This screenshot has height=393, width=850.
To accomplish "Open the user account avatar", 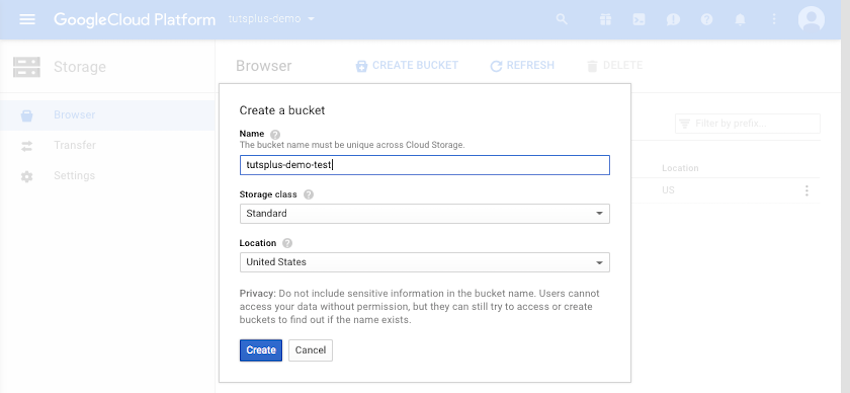I will [812, 19].
